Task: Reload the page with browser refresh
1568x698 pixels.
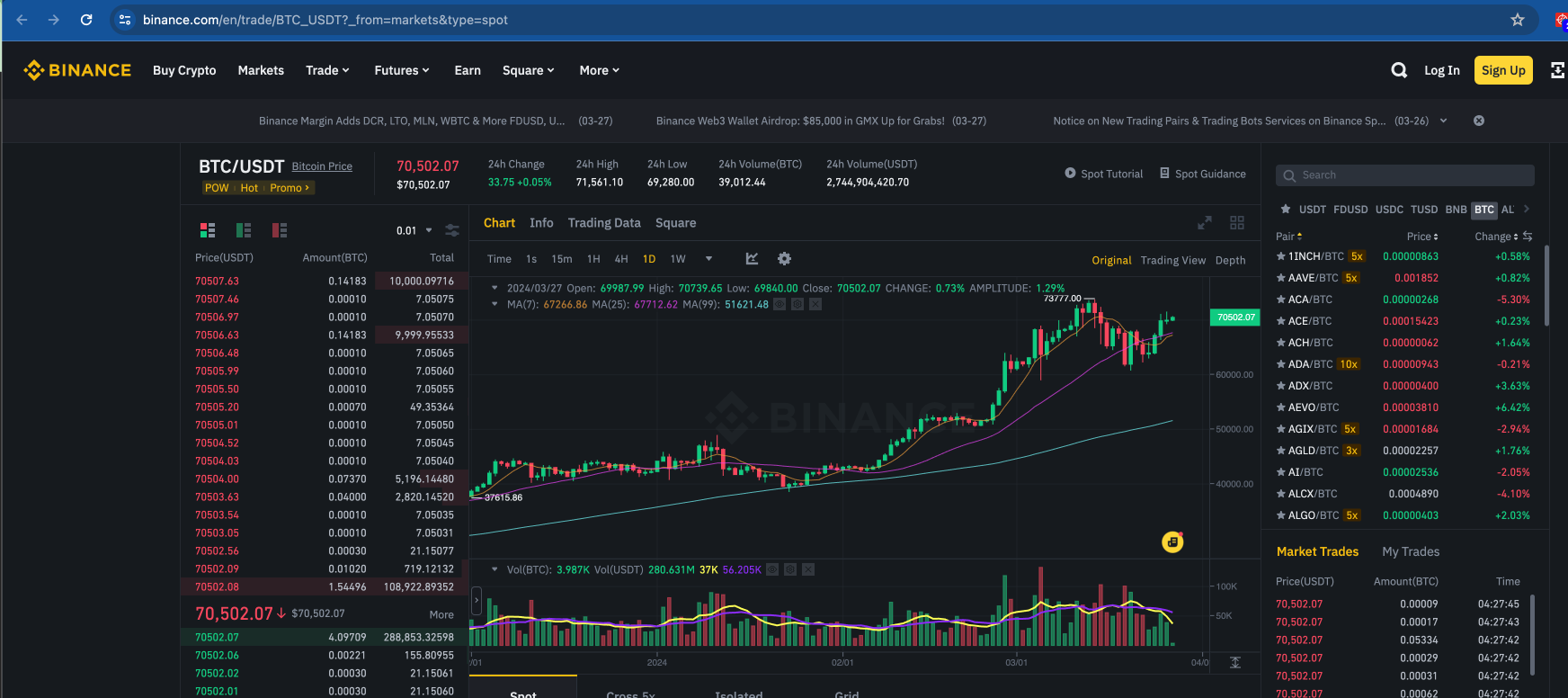Action: pyautogui.click(x=86, y=20)
